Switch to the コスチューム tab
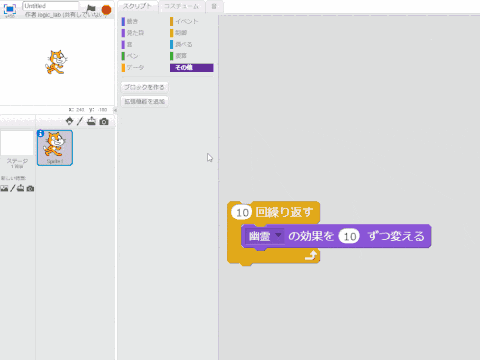This screenshot has height=360, width=480. point(181,6)
